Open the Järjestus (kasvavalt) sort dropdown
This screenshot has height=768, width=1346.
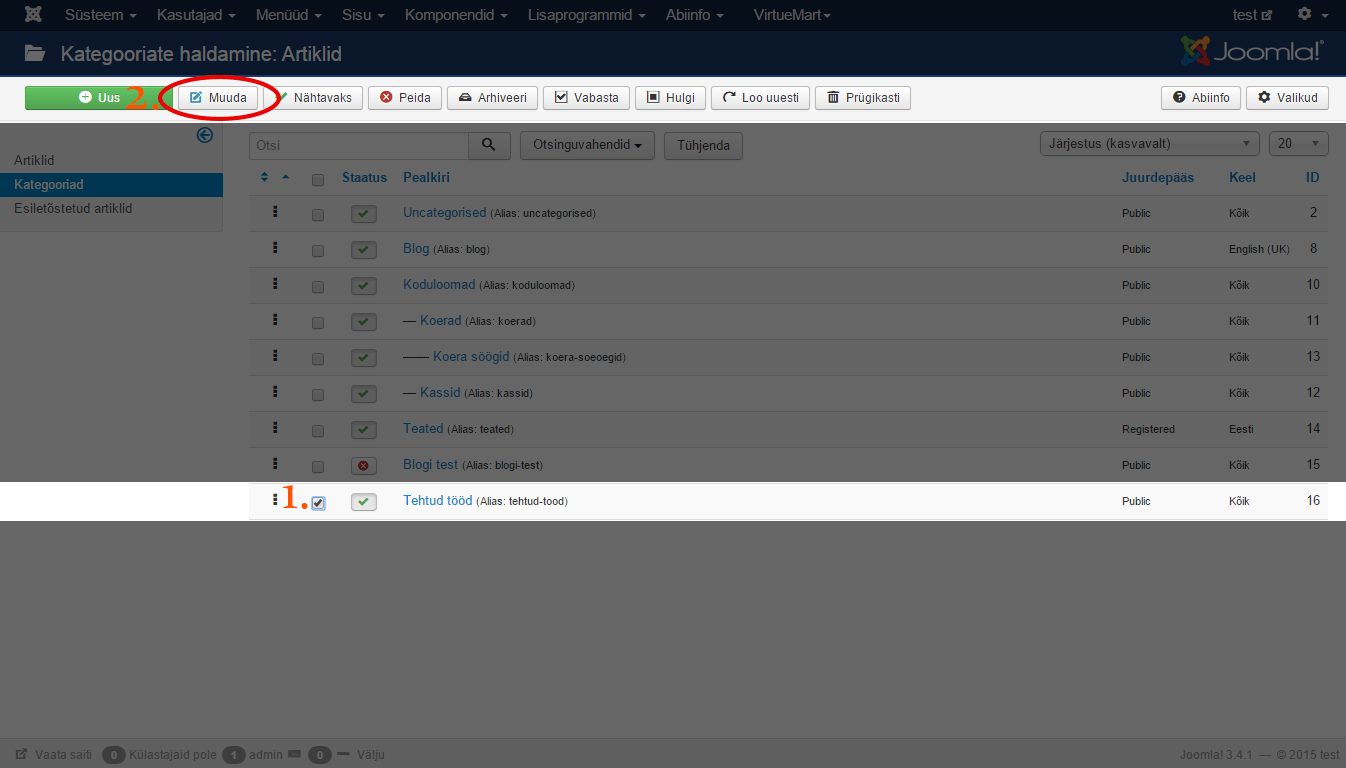coord(1150,144)
